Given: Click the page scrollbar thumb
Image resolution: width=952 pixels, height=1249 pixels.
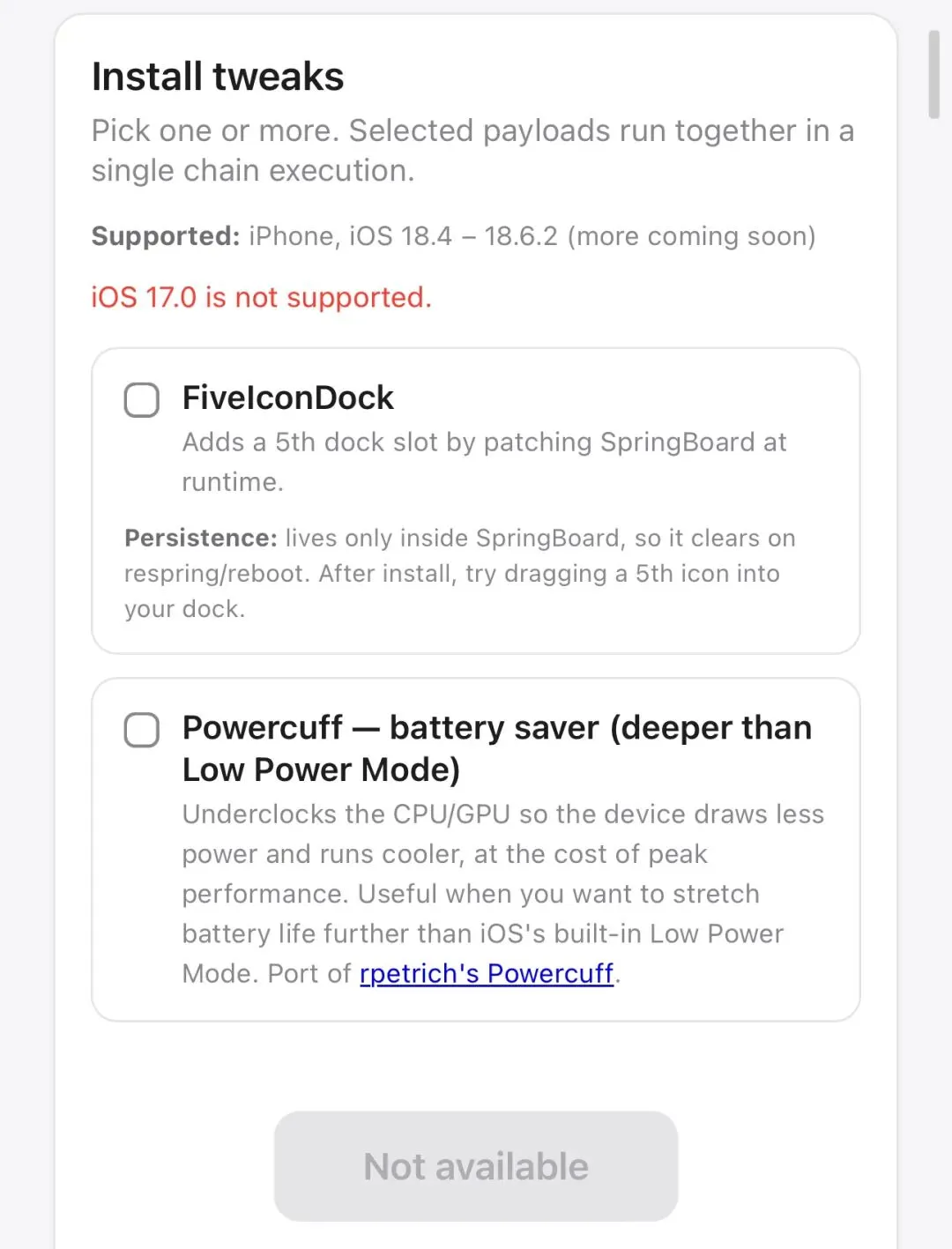Looking at the screenshot, I should point(933,74).
